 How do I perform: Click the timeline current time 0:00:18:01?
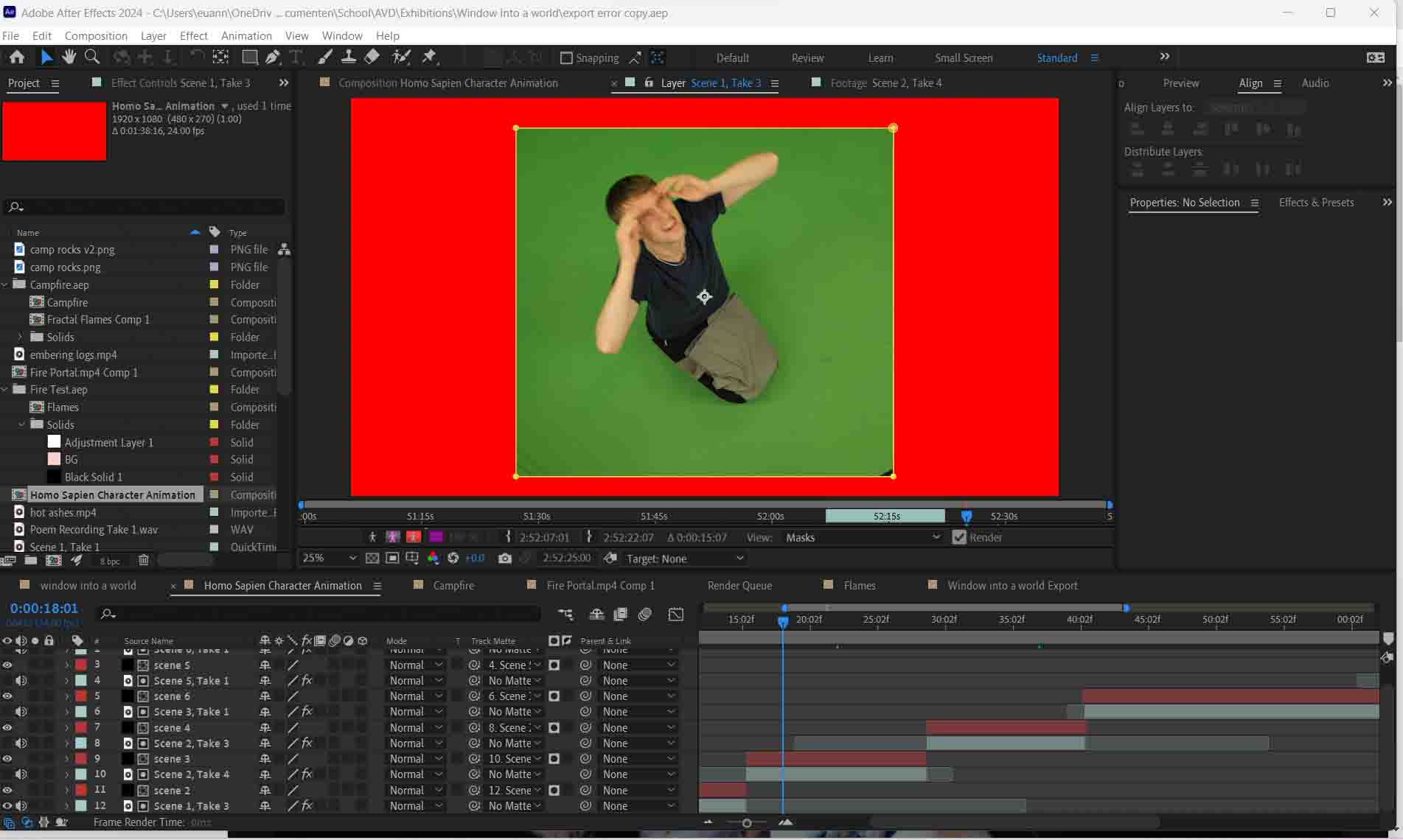click(x=44, y=608)
